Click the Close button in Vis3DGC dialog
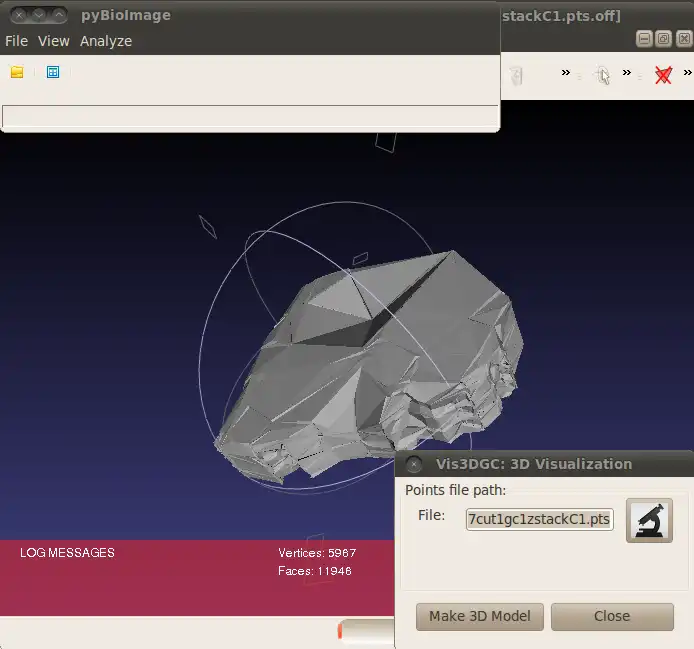Screen dimensions: 694x649 pos(612,616)
